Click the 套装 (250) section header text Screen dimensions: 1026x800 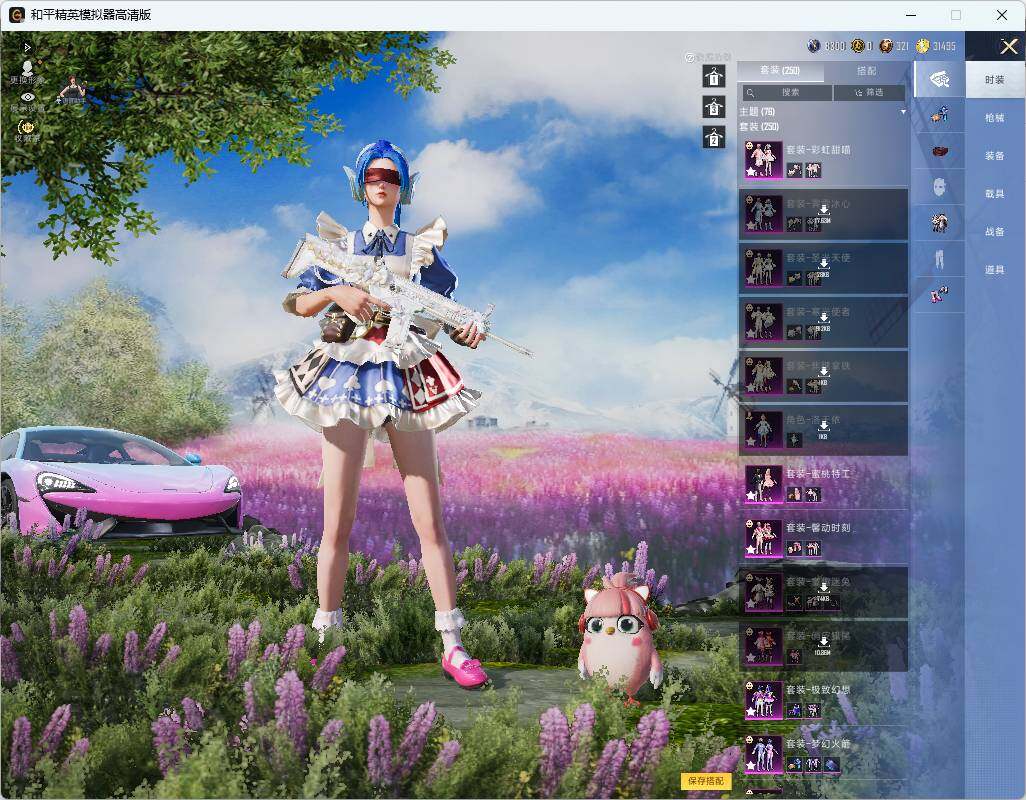[x=759, y=126]
